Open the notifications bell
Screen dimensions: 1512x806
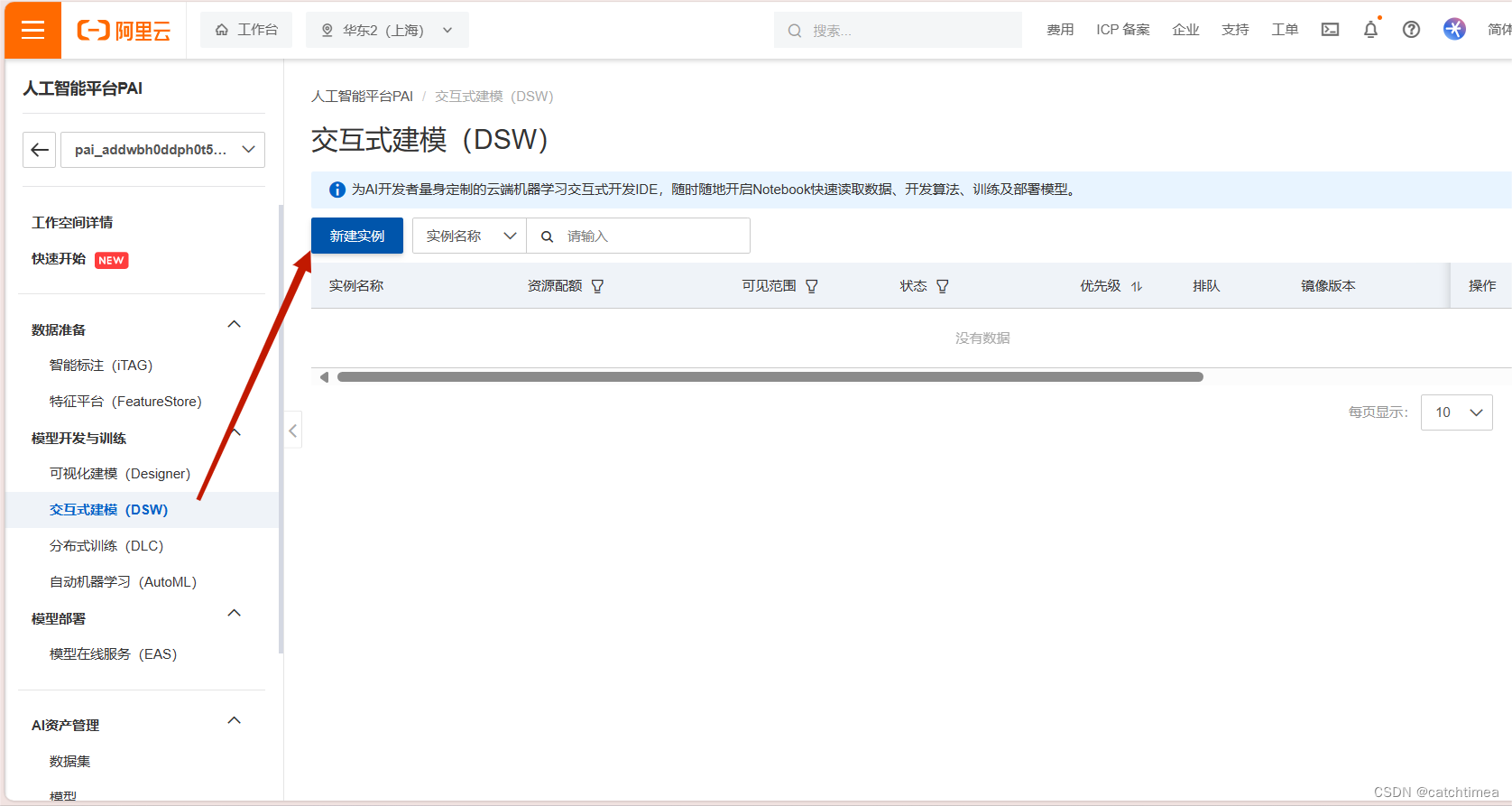tap(1370, 30)
